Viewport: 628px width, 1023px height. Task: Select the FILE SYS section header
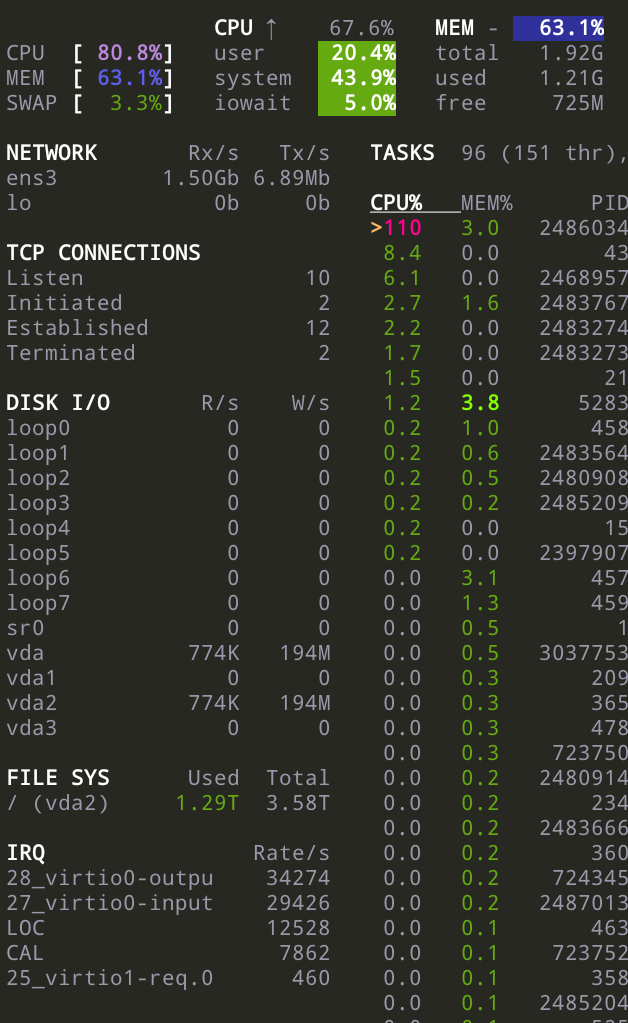tap(58, 778)
